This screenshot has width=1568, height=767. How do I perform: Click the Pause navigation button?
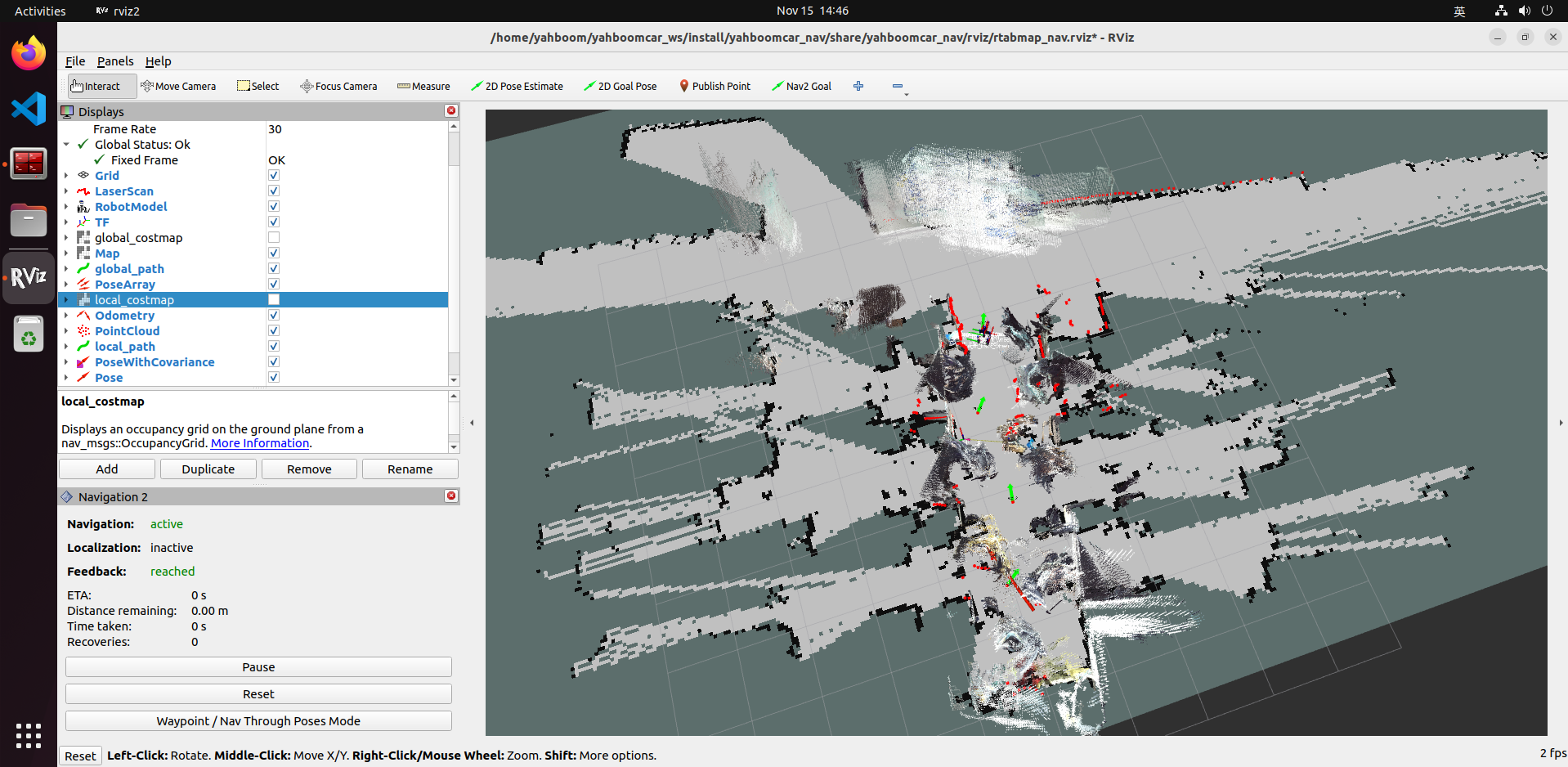(x=258, y=667)
